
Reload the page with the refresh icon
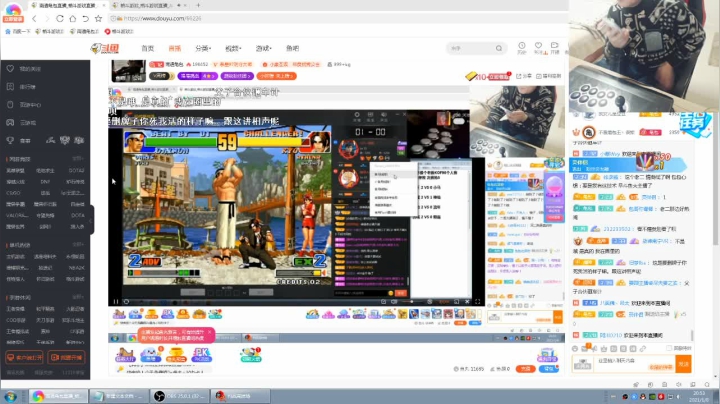click(60, 19)
